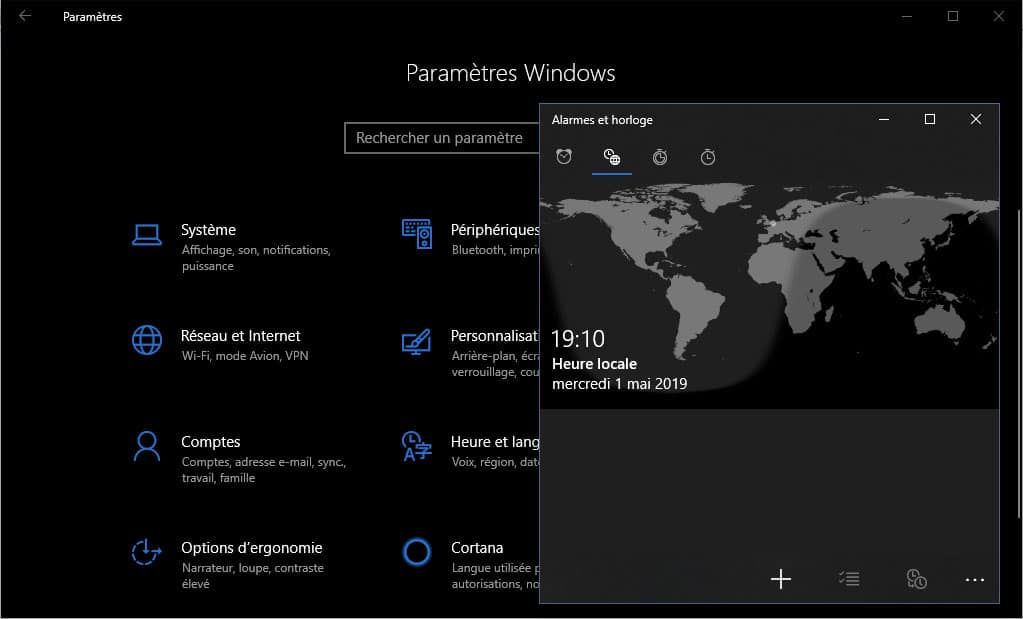Click the Comptes person icon
Screen dimensions: 1023x619
147,446
